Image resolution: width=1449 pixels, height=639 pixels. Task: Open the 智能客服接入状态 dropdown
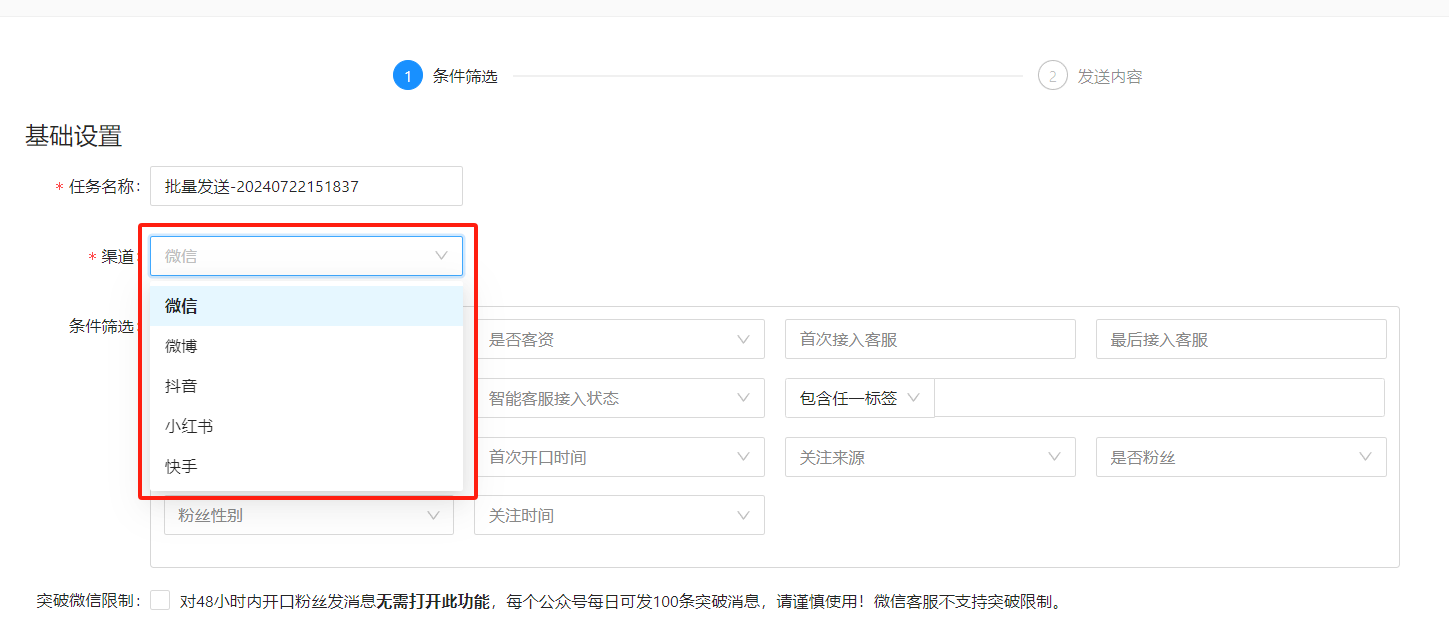coord(618,398)
